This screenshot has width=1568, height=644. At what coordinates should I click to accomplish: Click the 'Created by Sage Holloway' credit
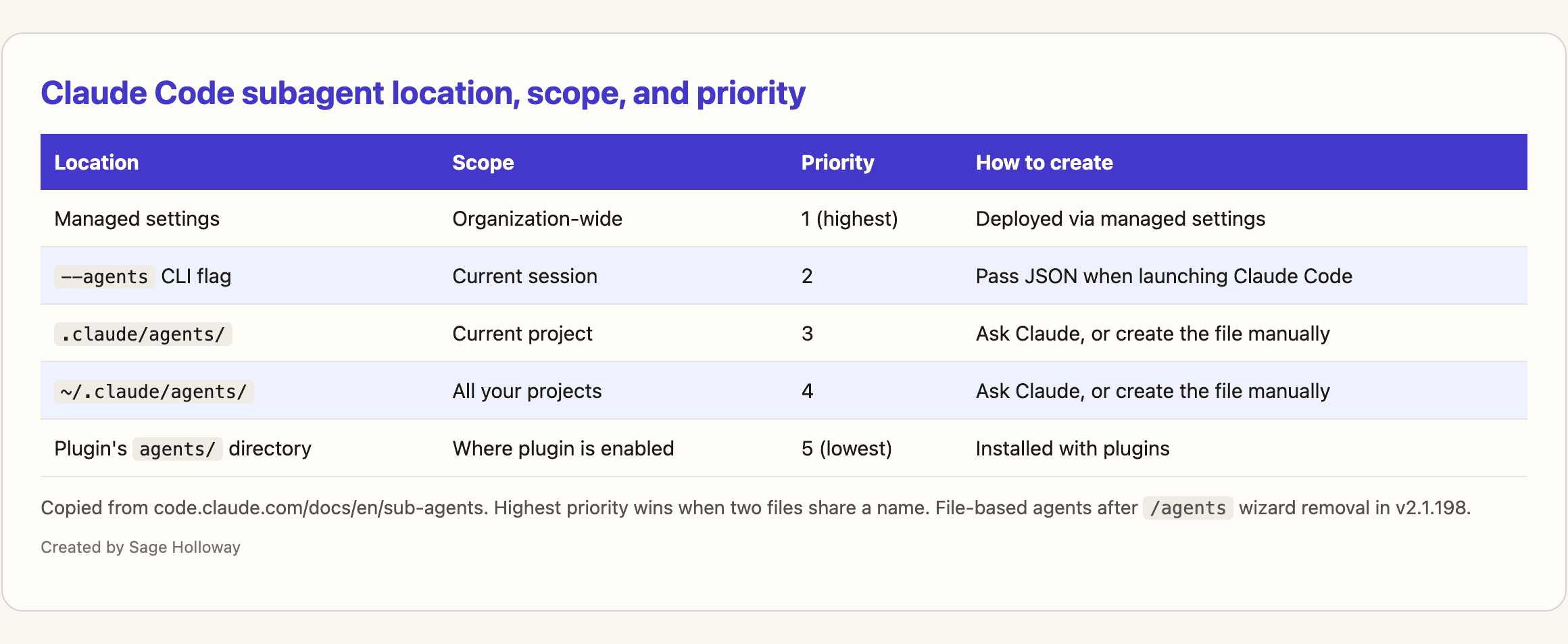141,547
